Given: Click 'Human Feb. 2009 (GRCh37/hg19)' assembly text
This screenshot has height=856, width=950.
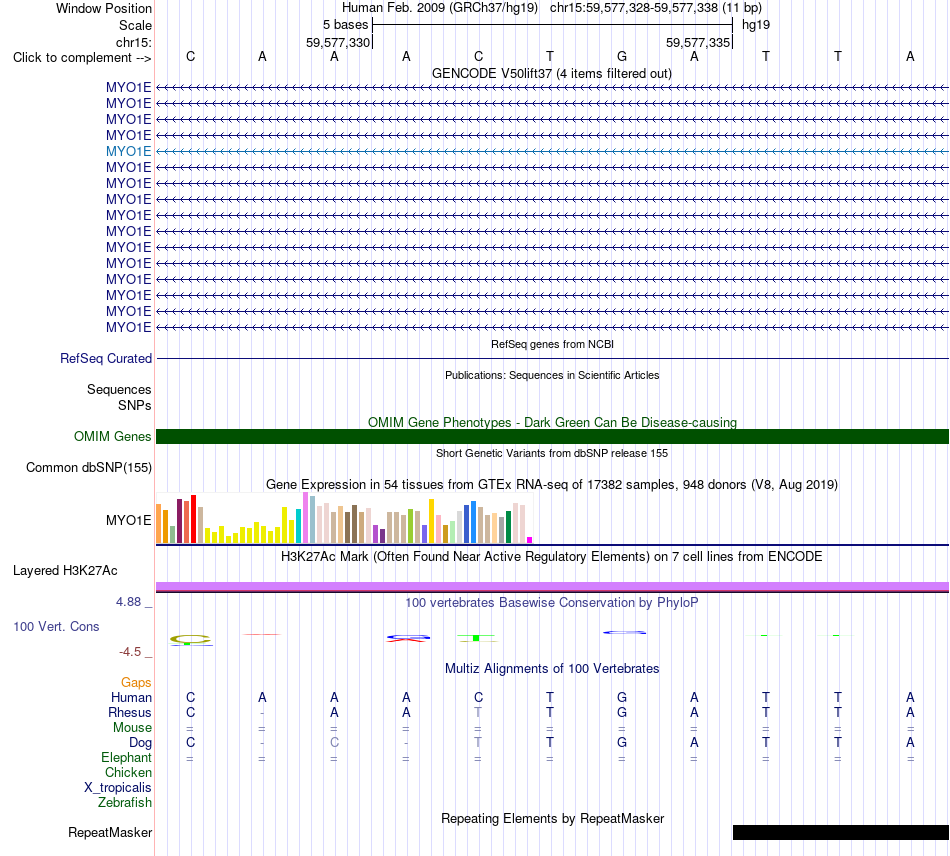Looking at the screenshot, I should (x=440, y=8).
